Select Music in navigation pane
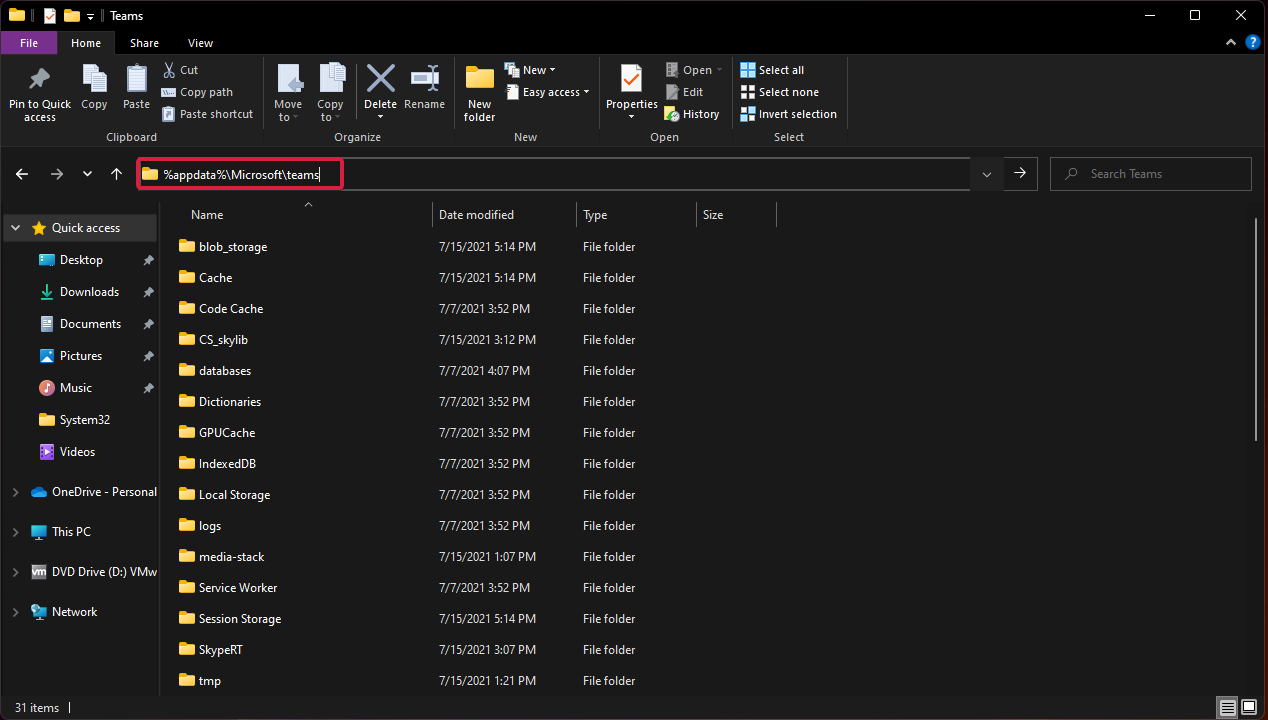The width and height of the screenshot is (1268, 720). pyautogui.click(x=75, y=388)
